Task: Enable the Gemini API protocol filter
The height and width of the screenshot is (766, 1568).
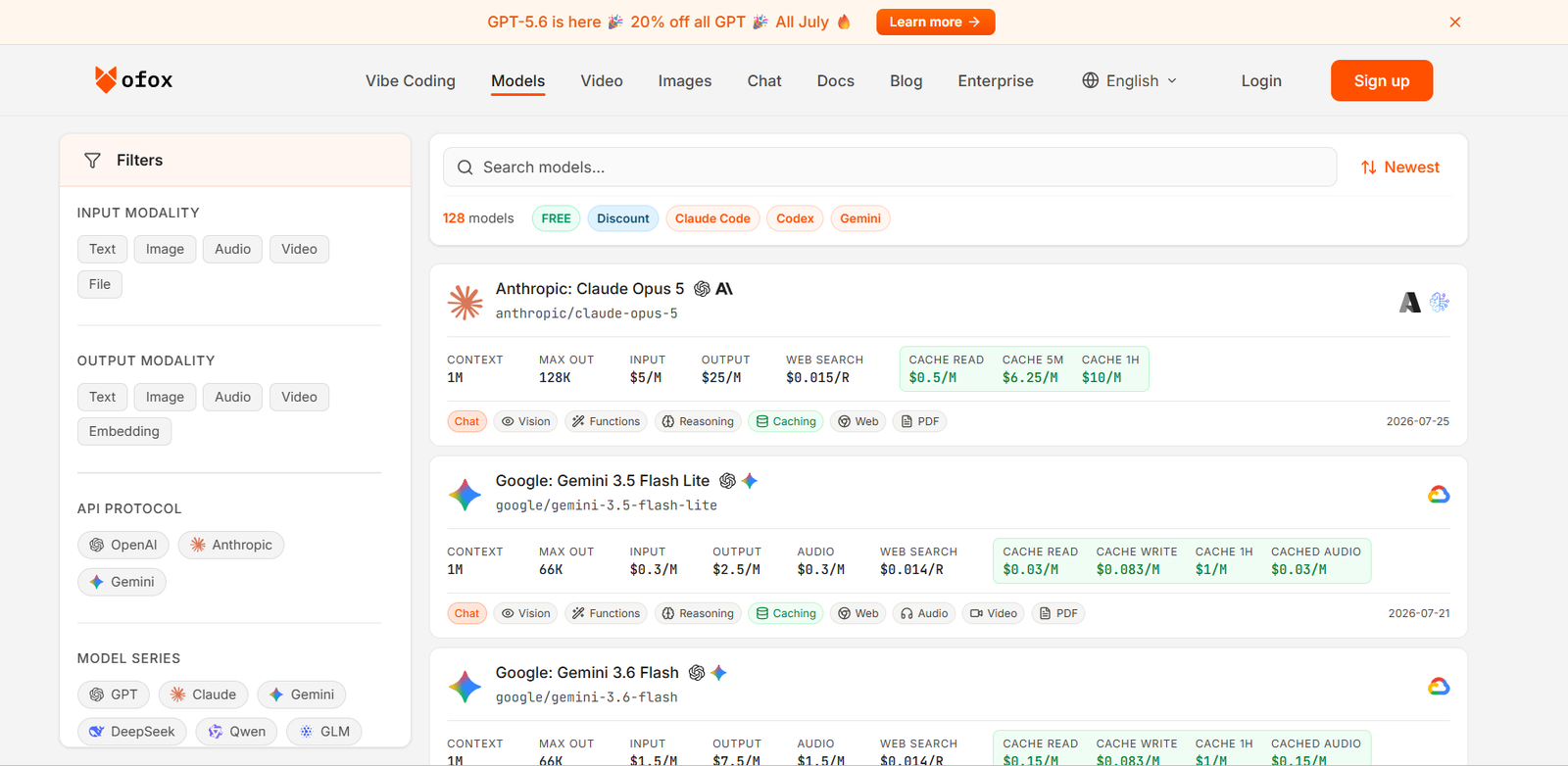Action: (x=122, y=582)
